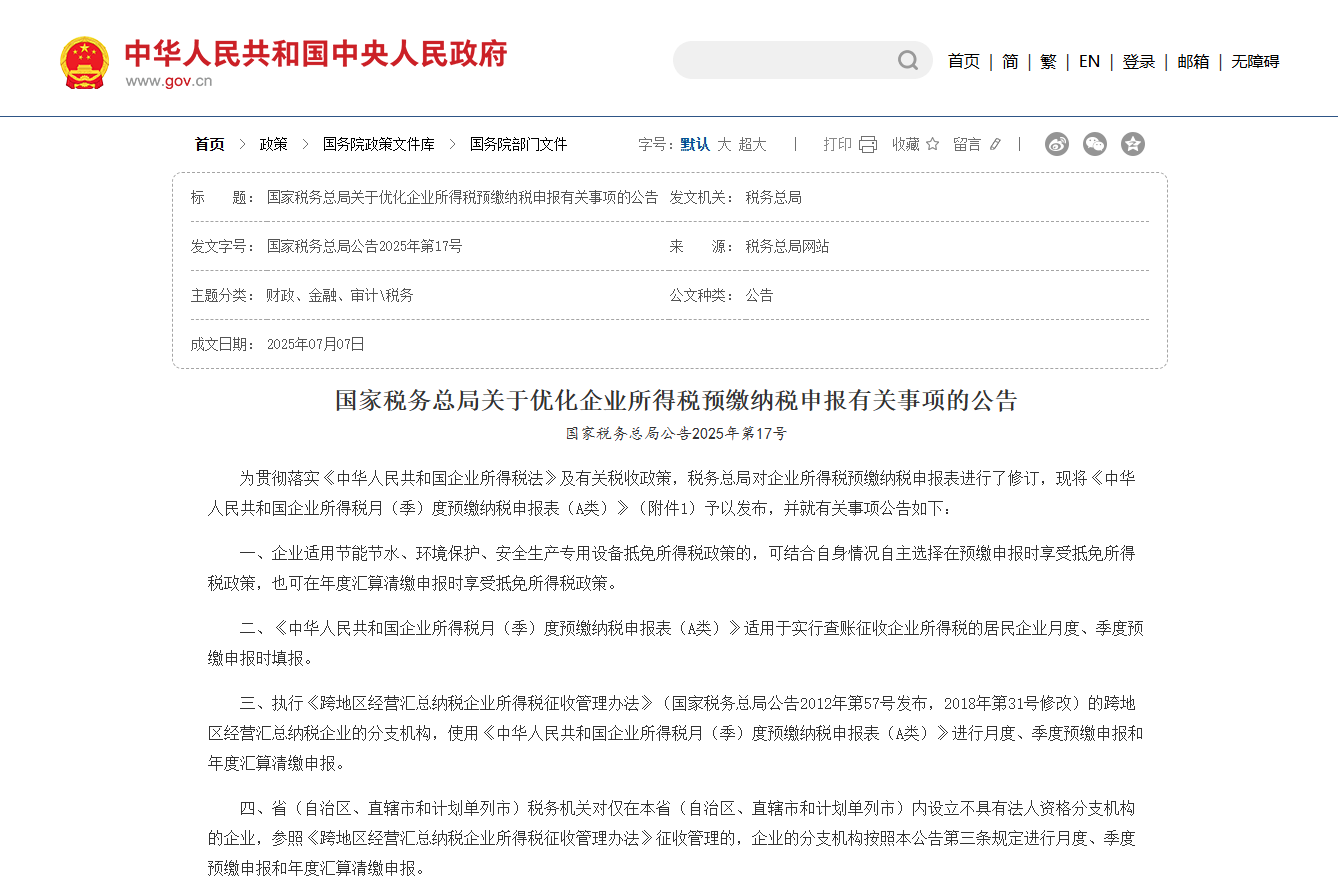
Task: Switch to traditional Chinese 繁
Action: pyautogui.click(x=1048, y=62)
